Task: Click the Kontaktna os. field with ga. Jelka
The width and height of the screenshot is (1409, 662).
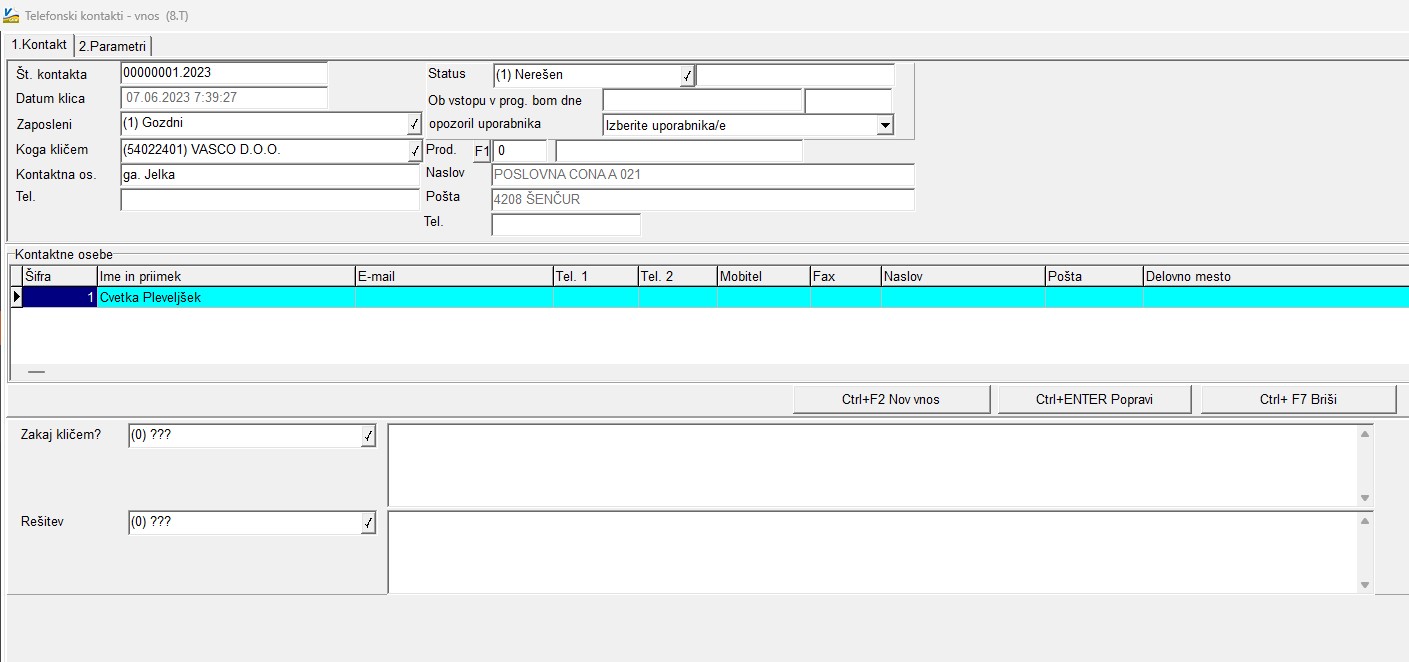Action: [270, 175]
